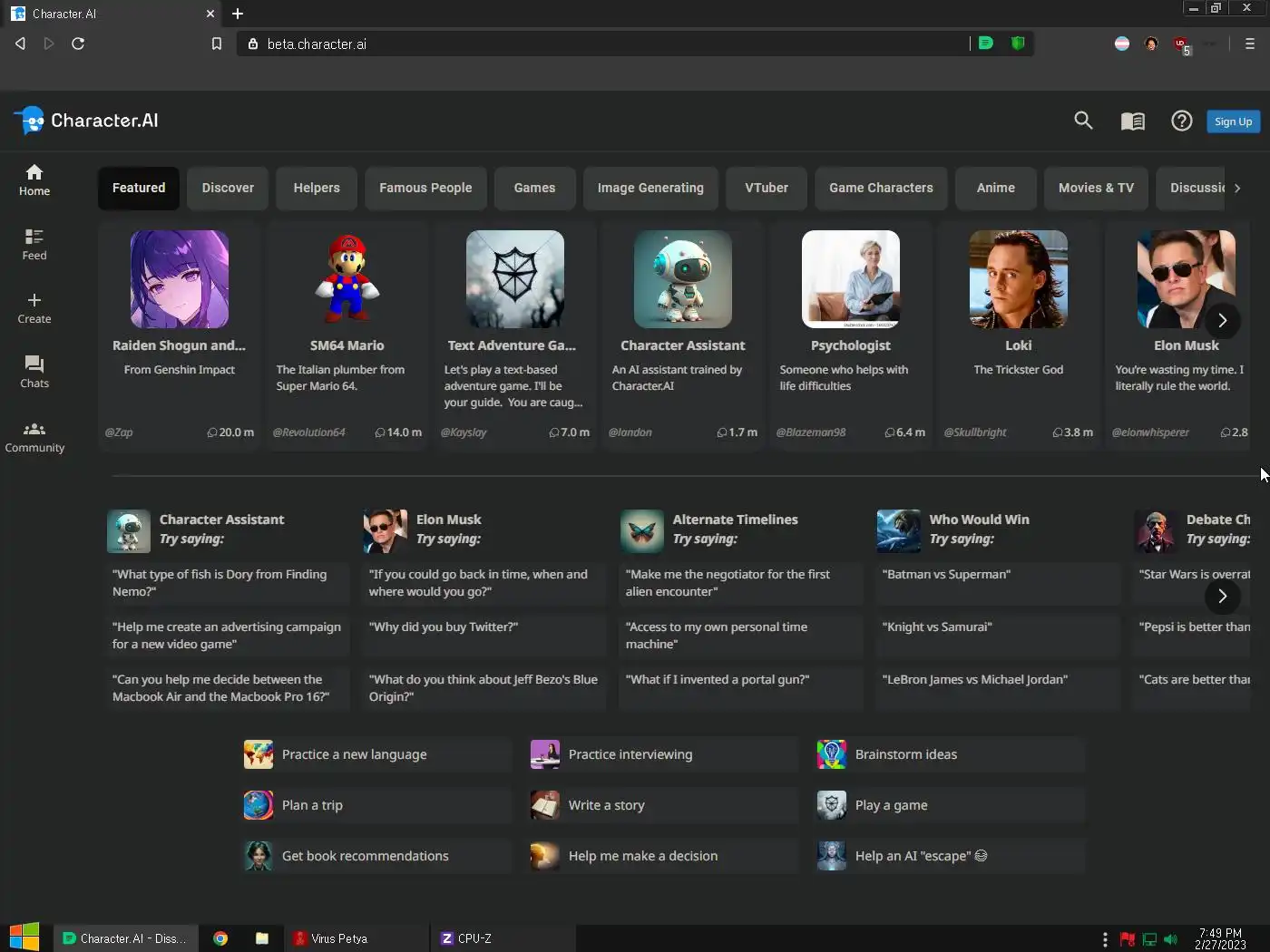Go to Home in sidebar

tap(34, 180)
